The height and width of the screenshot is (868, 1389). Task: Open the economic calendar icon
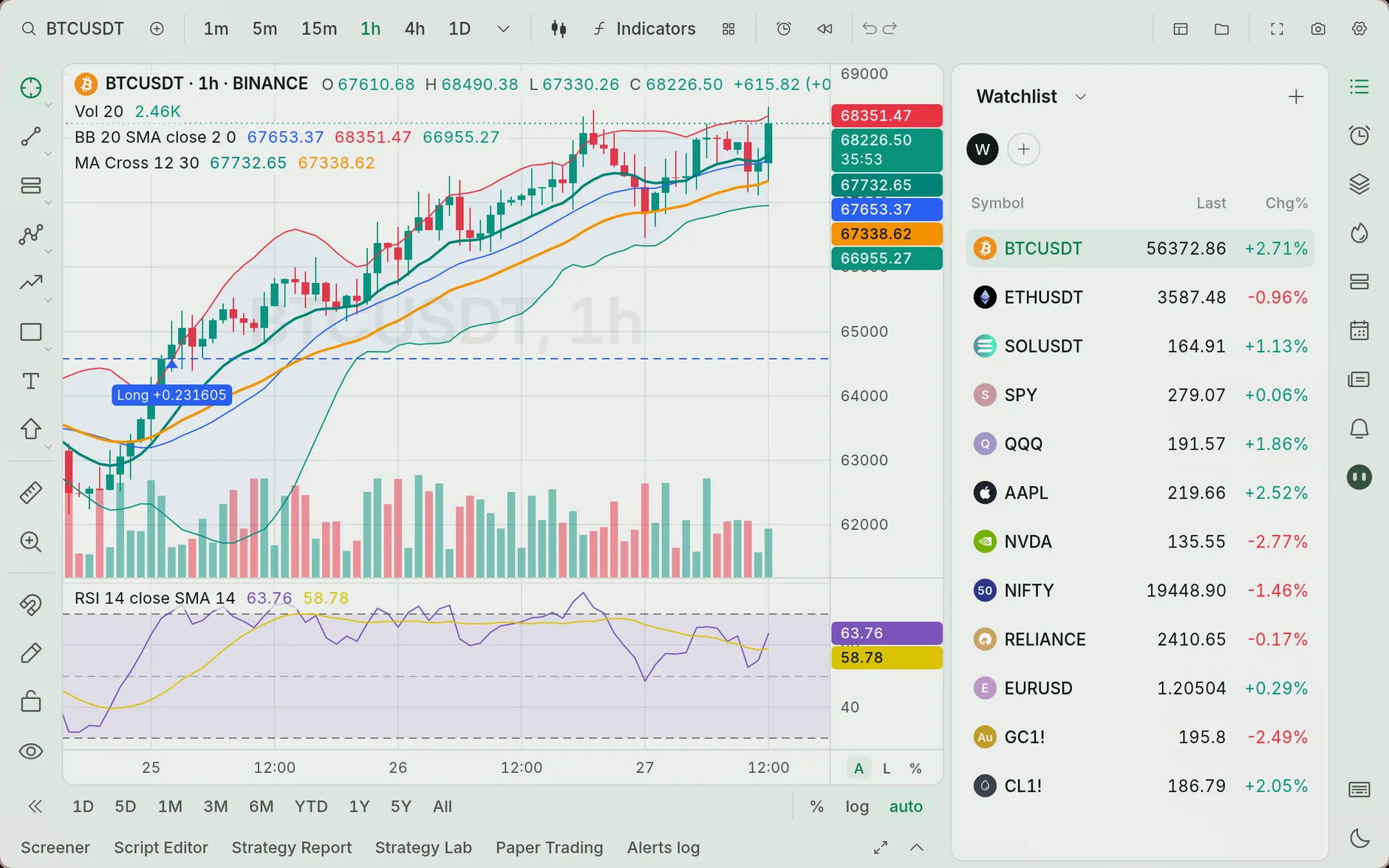(1359, 330)
